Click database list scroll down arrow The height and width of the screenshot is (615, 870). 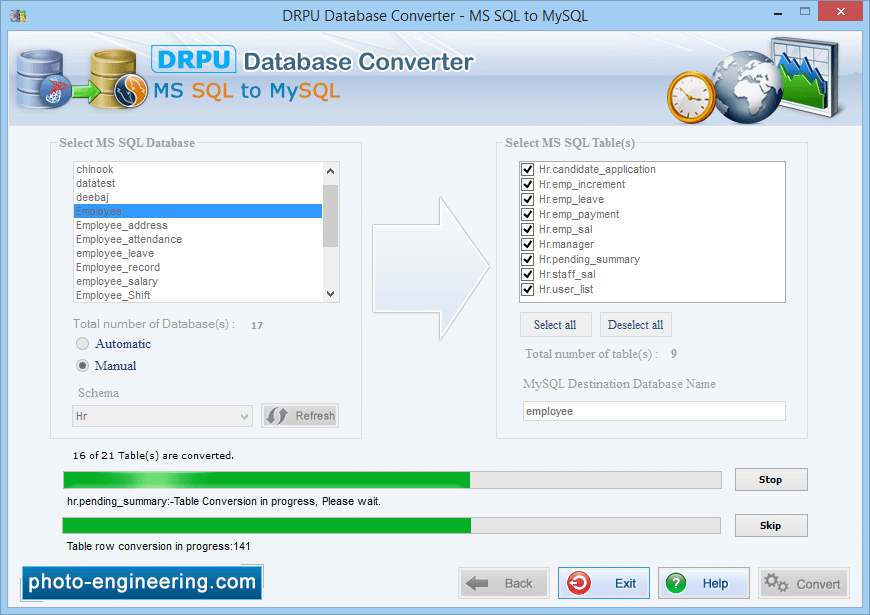[331, 294]
